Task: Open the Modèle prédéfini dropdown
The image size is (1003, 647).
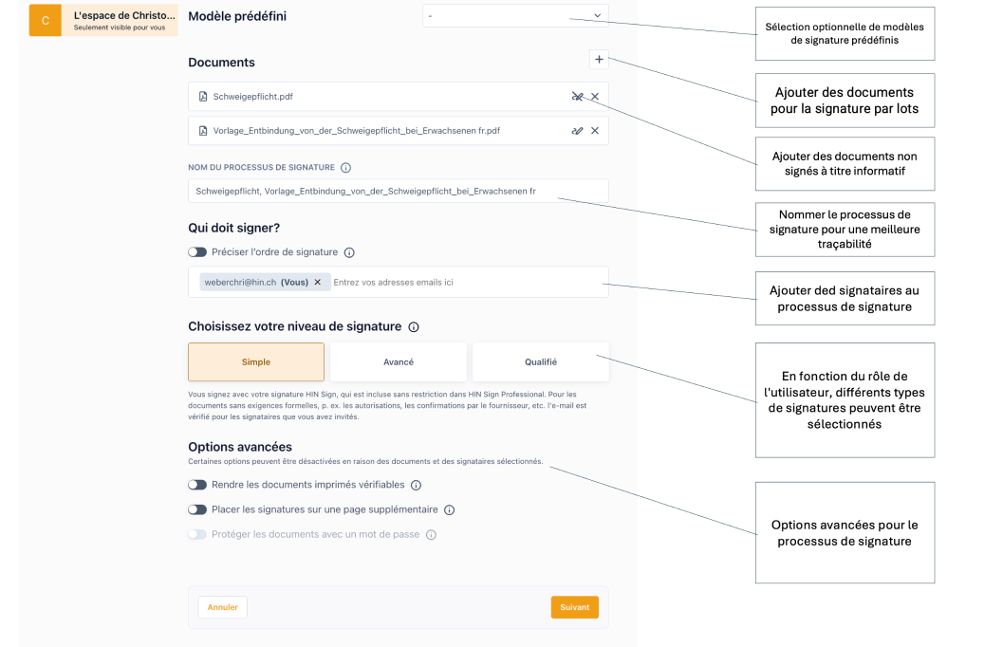Action: [515, 16]
